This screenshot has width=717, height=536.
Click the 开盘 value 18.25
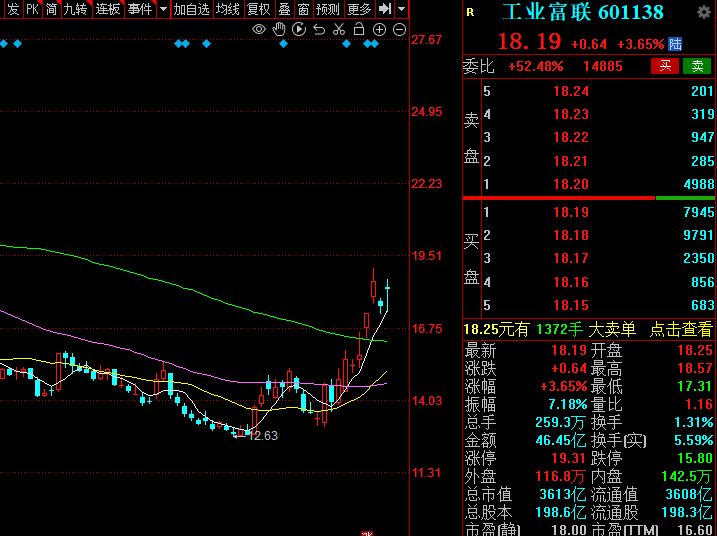pos(695,350)
